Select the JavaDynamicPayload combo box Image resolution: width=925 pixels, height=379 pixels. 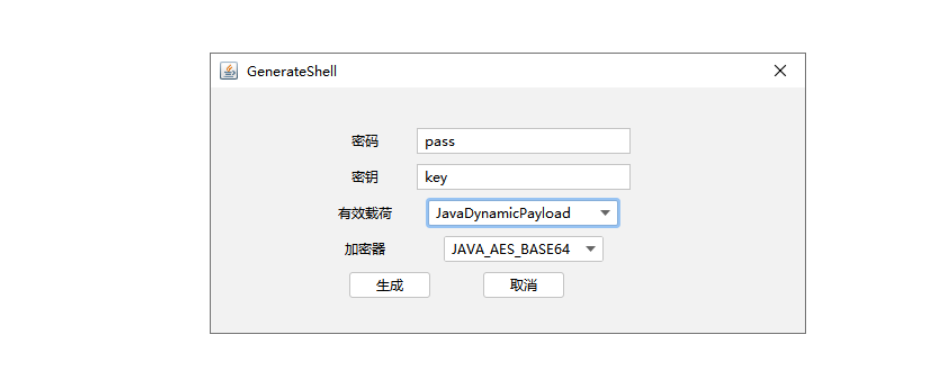click(x=523, y=213)
